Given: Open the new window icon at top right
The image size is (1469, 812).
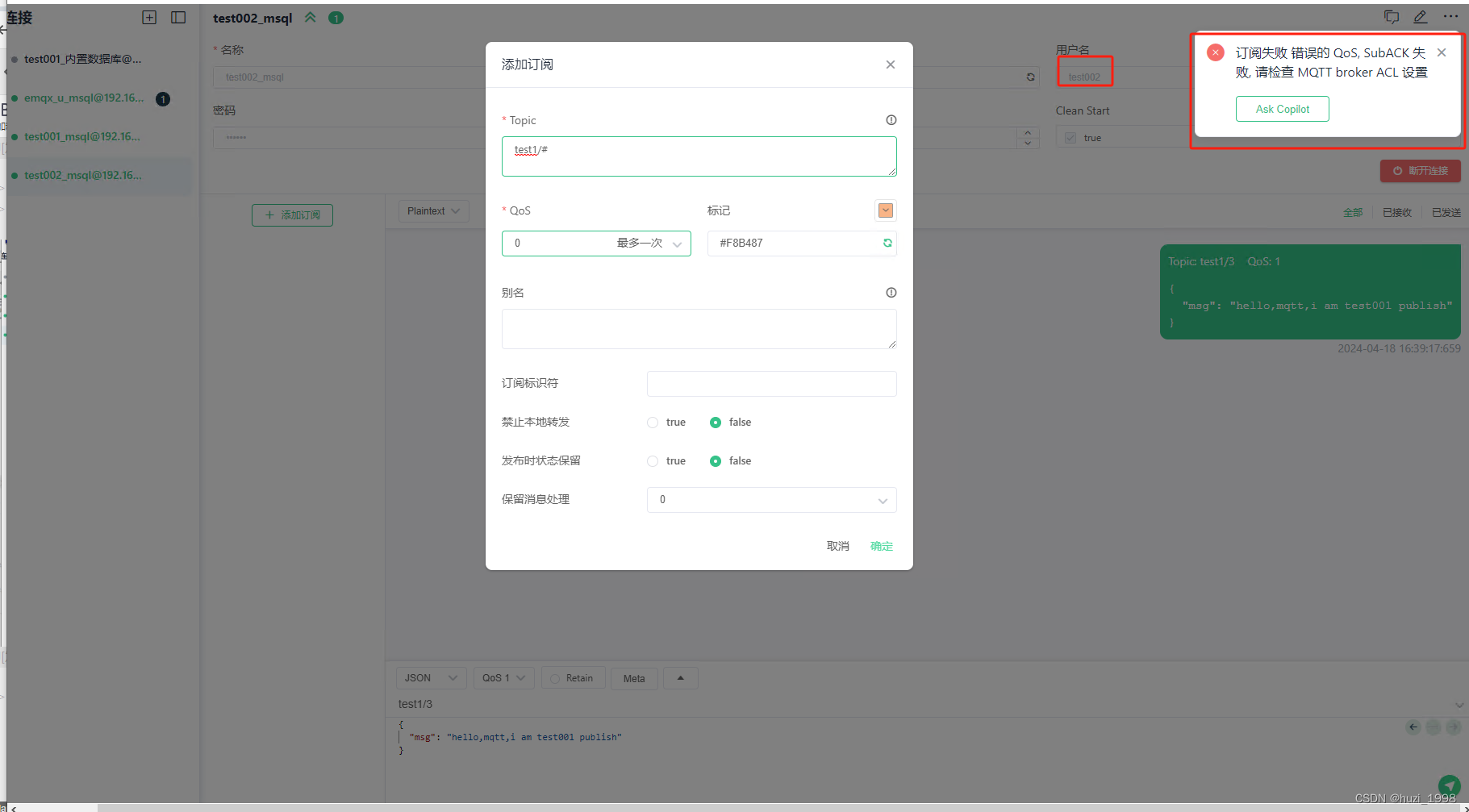Looking at the screenshot, I should coord(1392,17).
